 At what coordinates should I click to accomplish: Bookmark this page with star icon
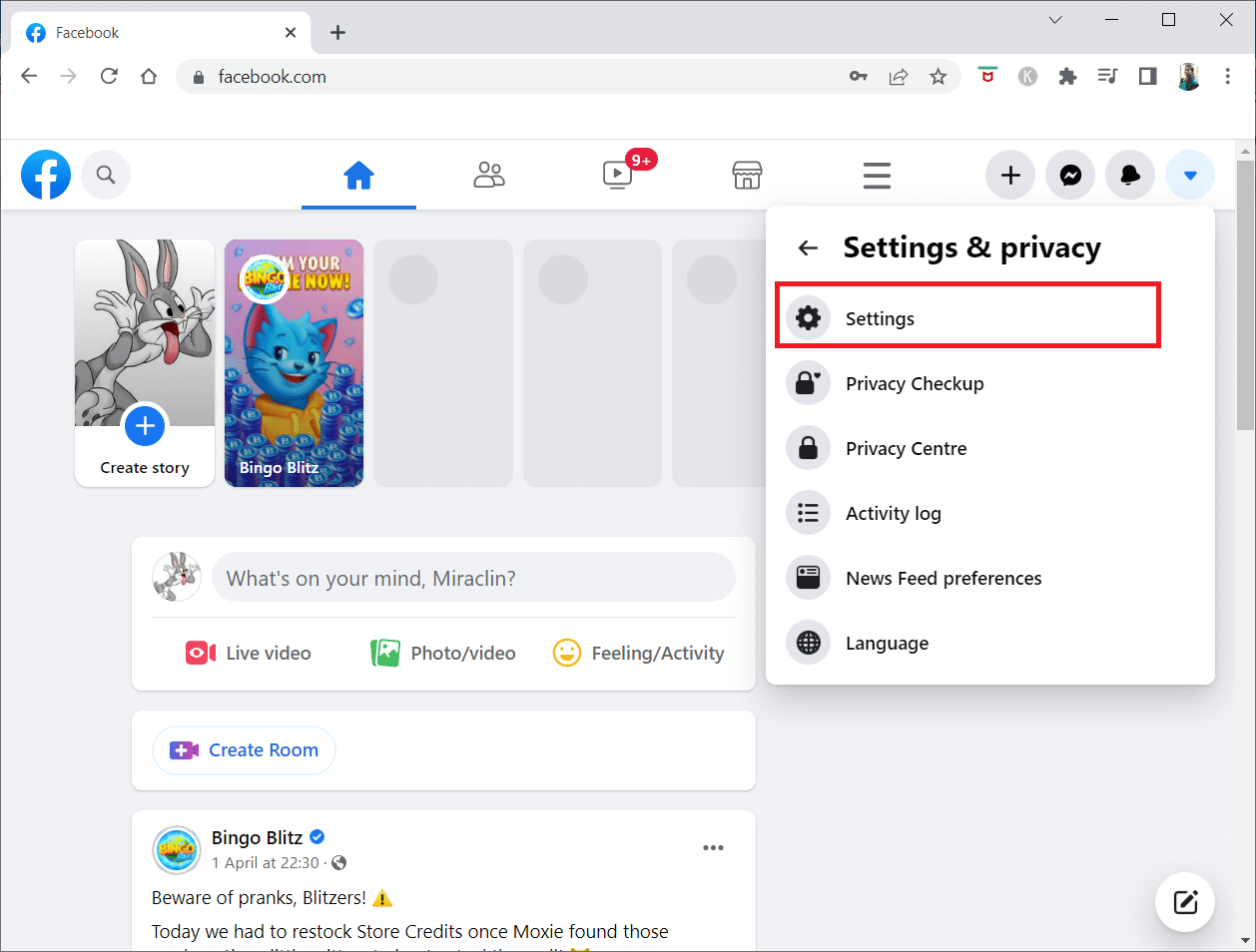click(939, 77)
